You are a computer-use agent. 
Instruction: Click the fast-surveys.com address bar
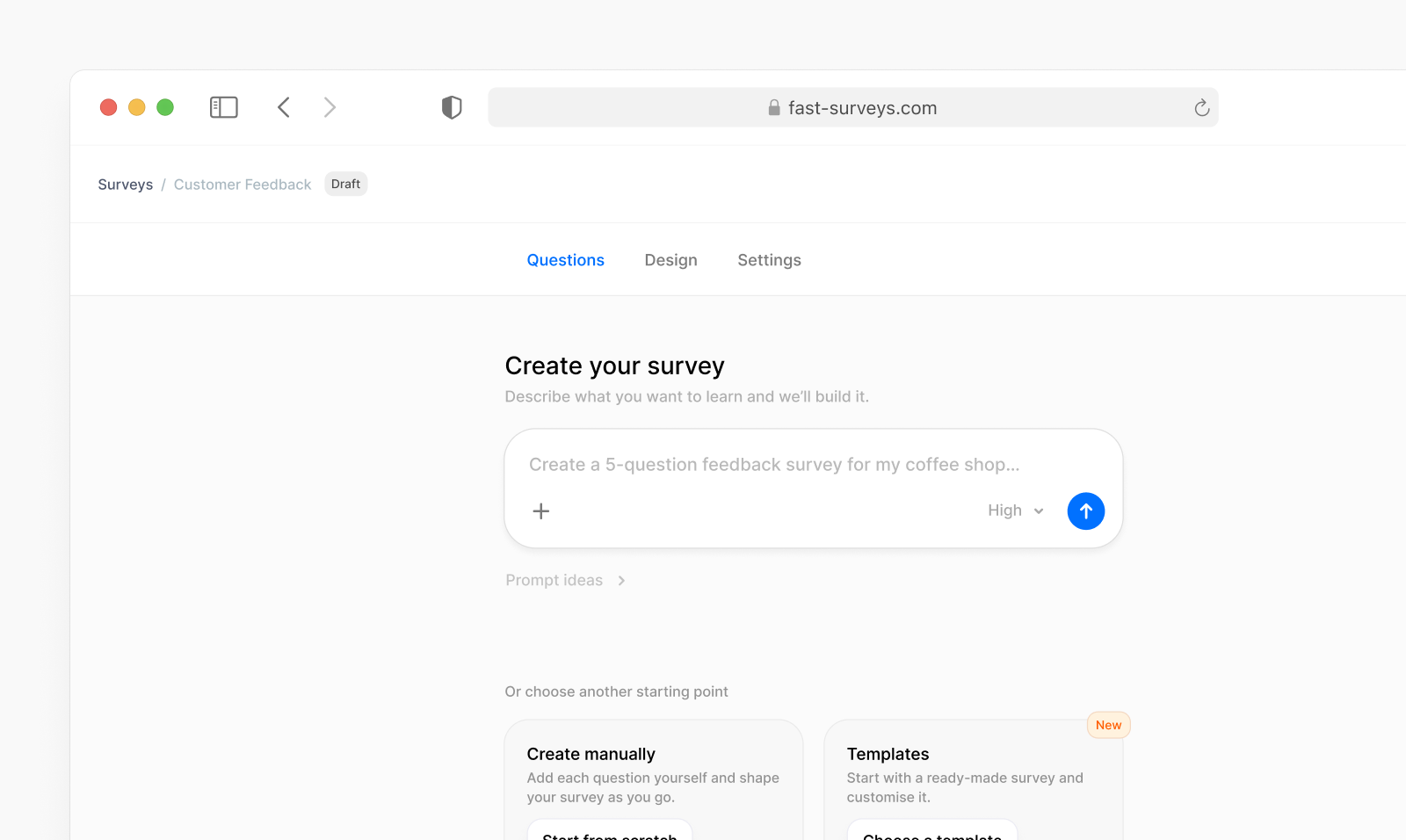tap(853, 107)
